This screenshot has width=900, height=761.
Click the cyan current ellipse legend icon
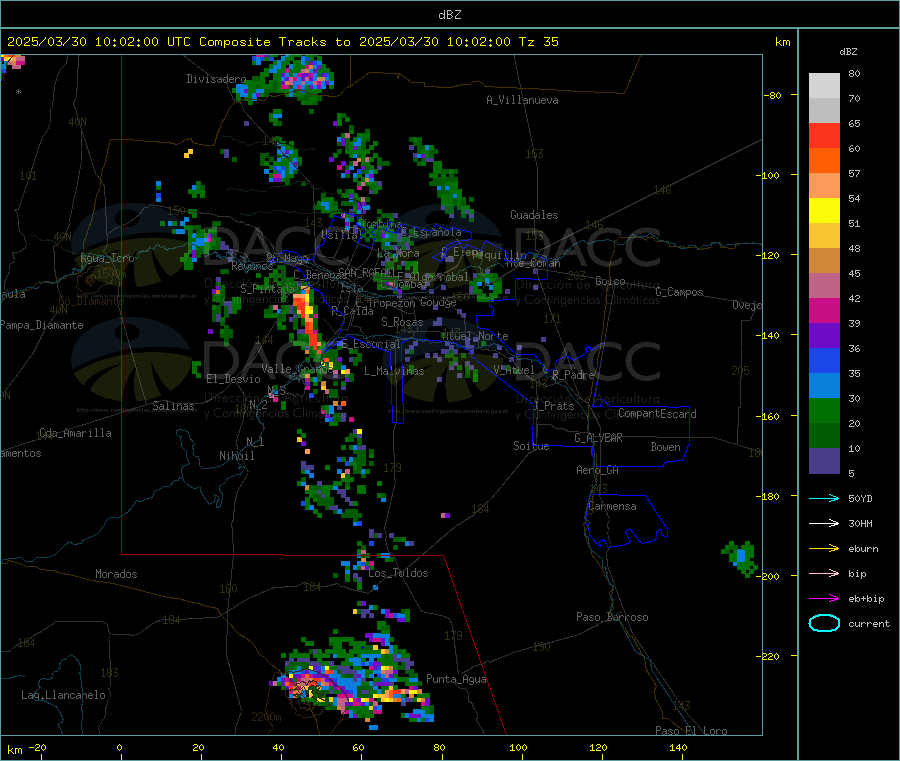pos(824,623)
